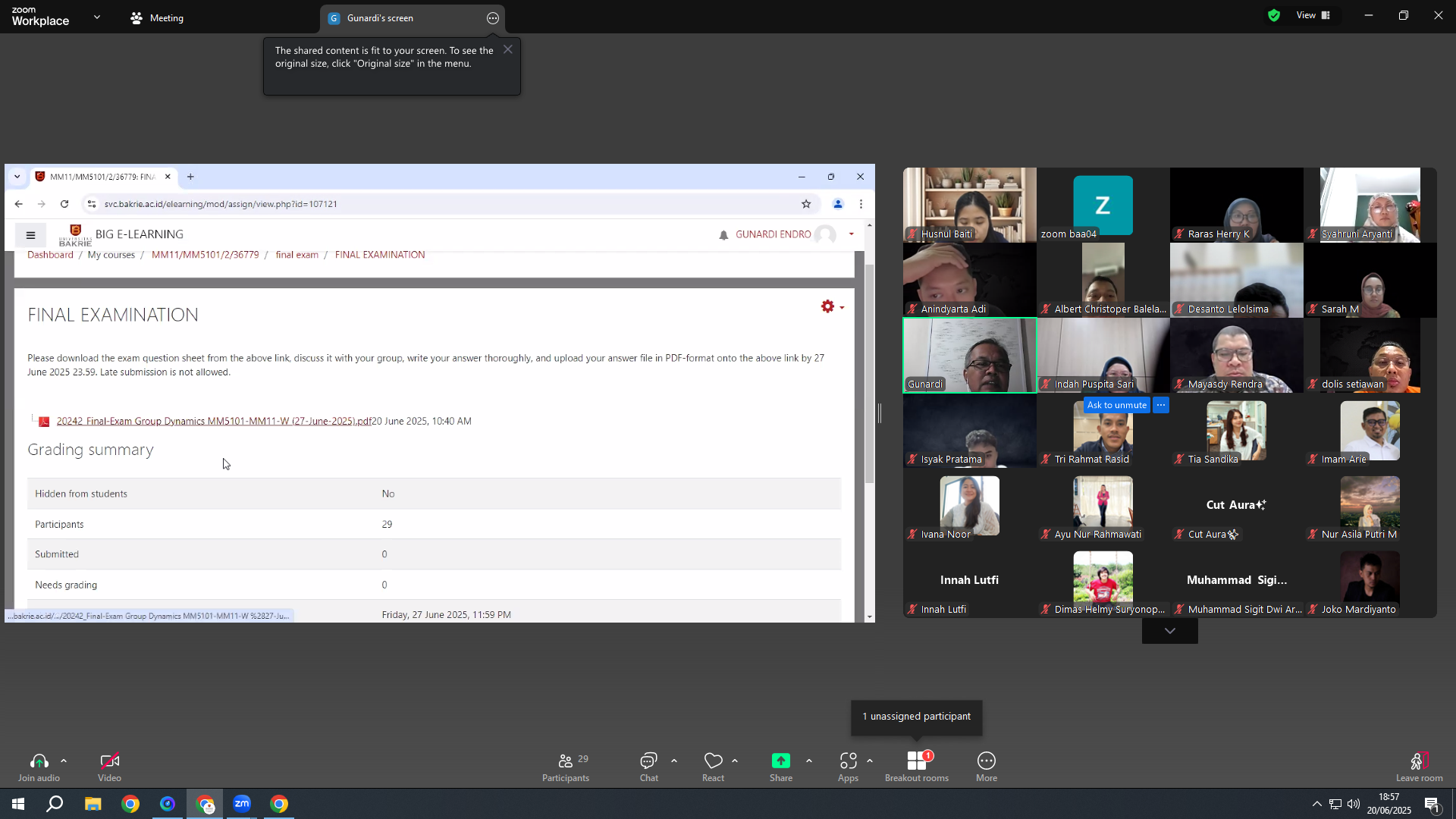Bookmark the page with the star icon
The width and height of the screenshot is (1456, 819).
(806, 204)
